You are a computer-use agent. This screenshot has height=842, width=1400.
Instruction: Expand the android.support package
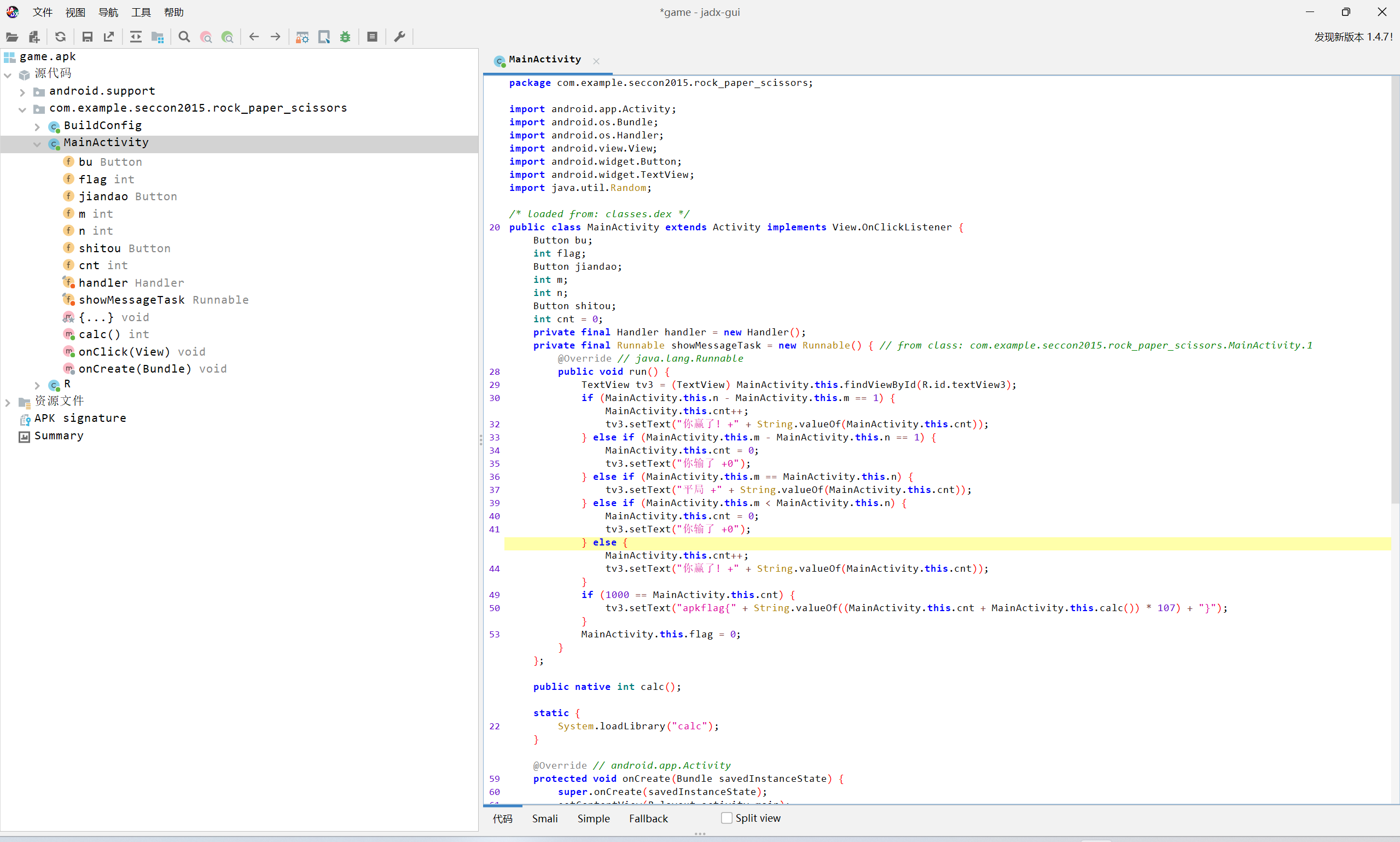click(22, 91)
